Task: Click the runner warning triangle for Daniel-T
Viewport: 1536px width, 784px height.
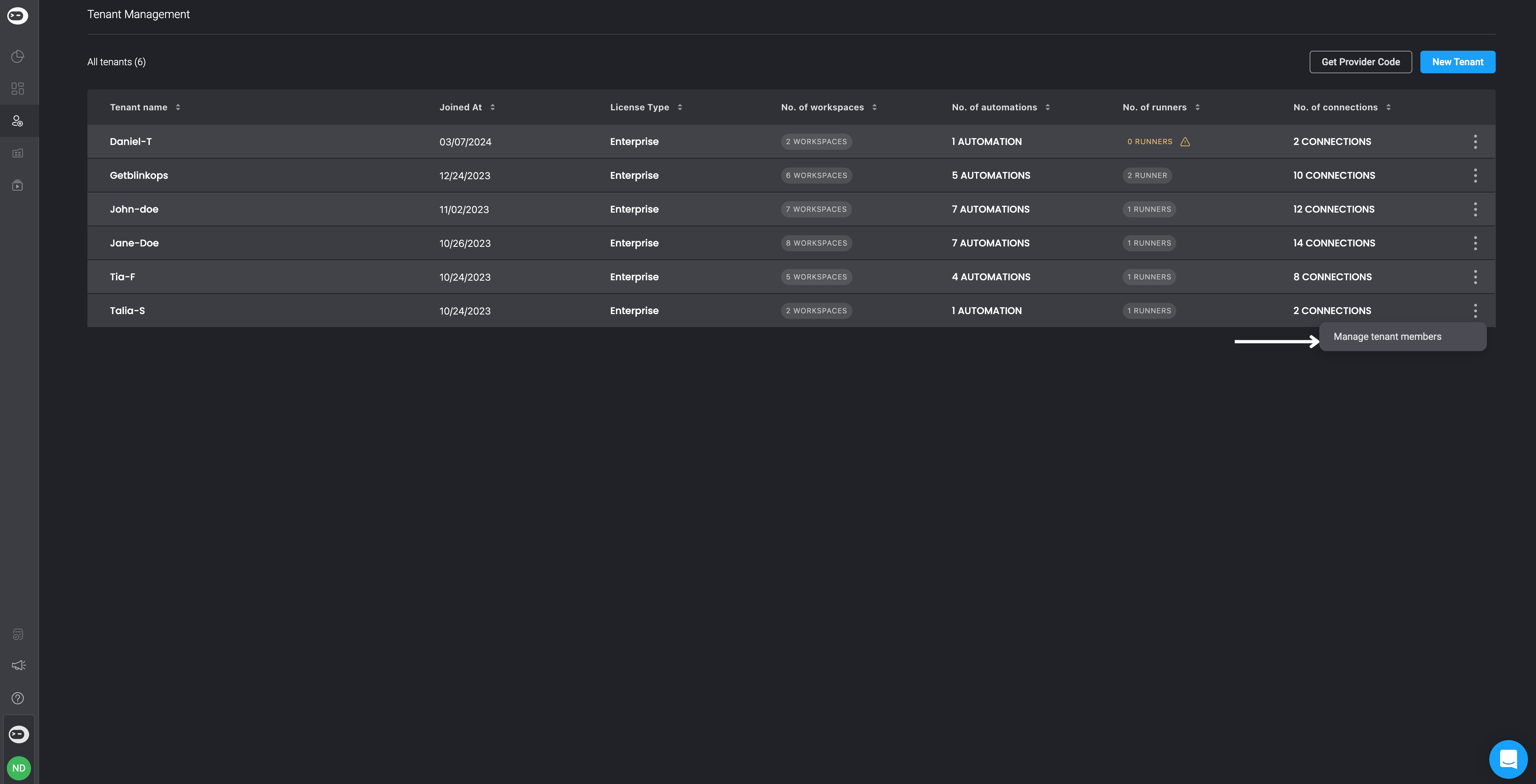Action: pos(1186,142)
